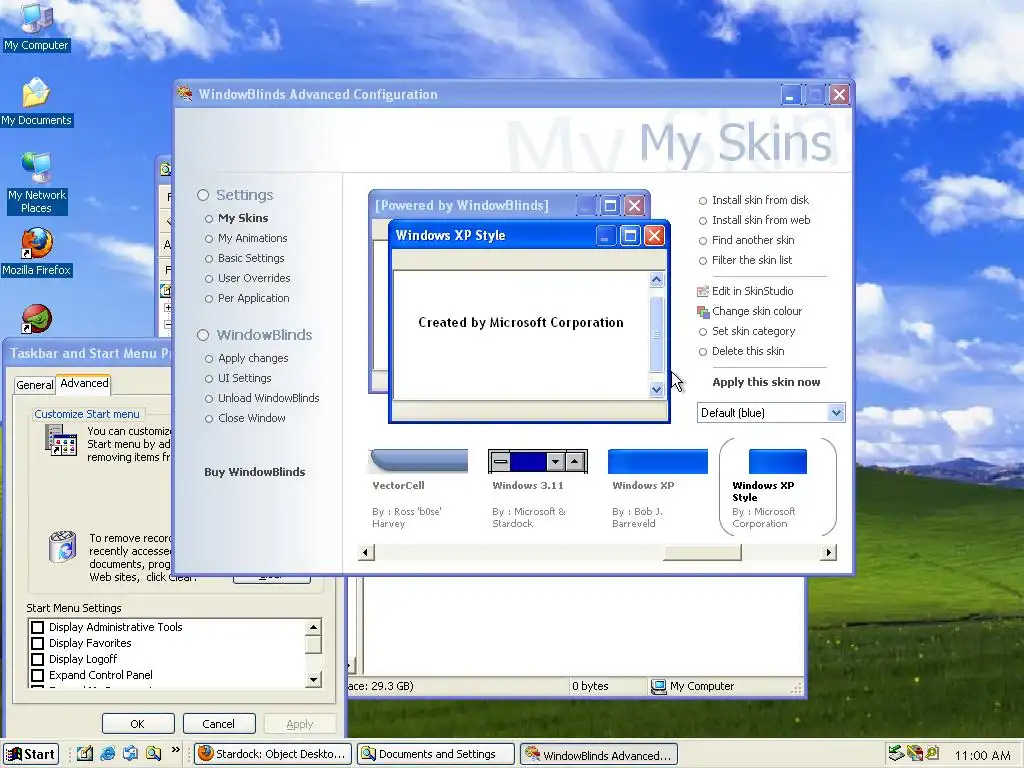
Task: Click the third system tray icon
Action: (932, 753)
